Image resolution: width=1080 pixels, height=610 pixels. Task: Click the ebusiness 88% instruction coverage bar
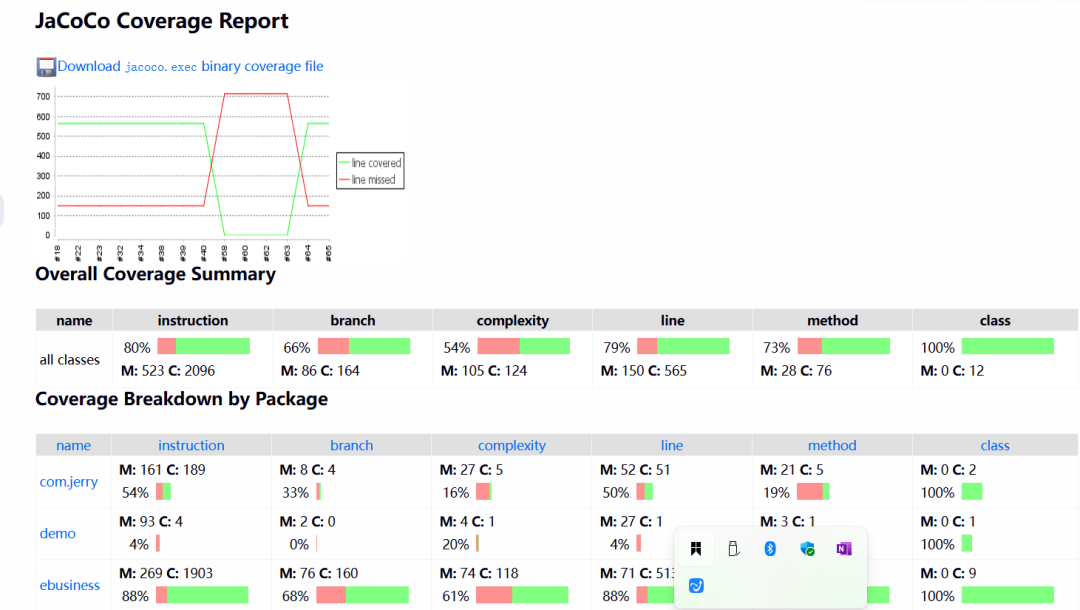coord(202,595)
